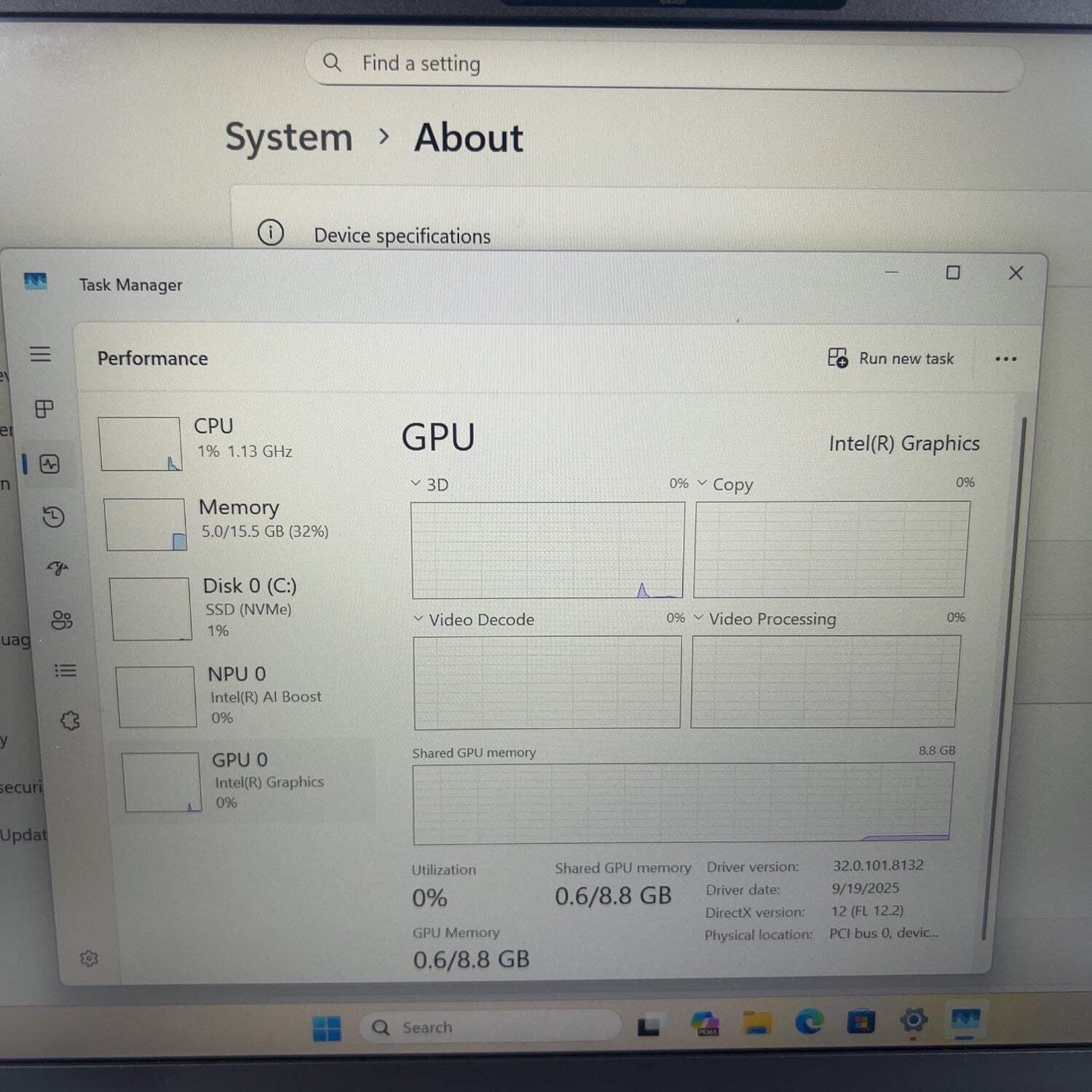Click DirectX version value 12 (FL 12.2)
Screen dimensions: 1092x1092
click(867, 911)
